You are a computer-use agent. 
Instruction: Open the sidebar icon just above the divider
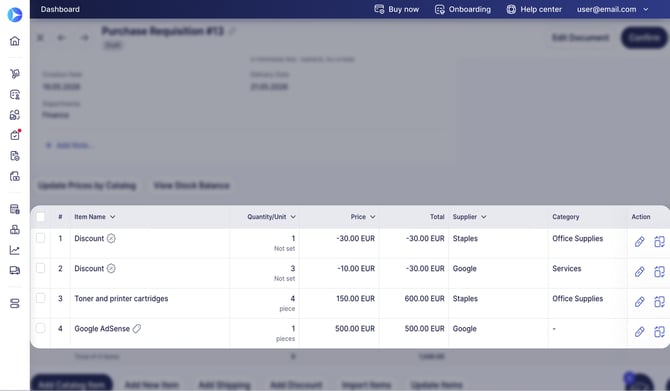(15, 176)
